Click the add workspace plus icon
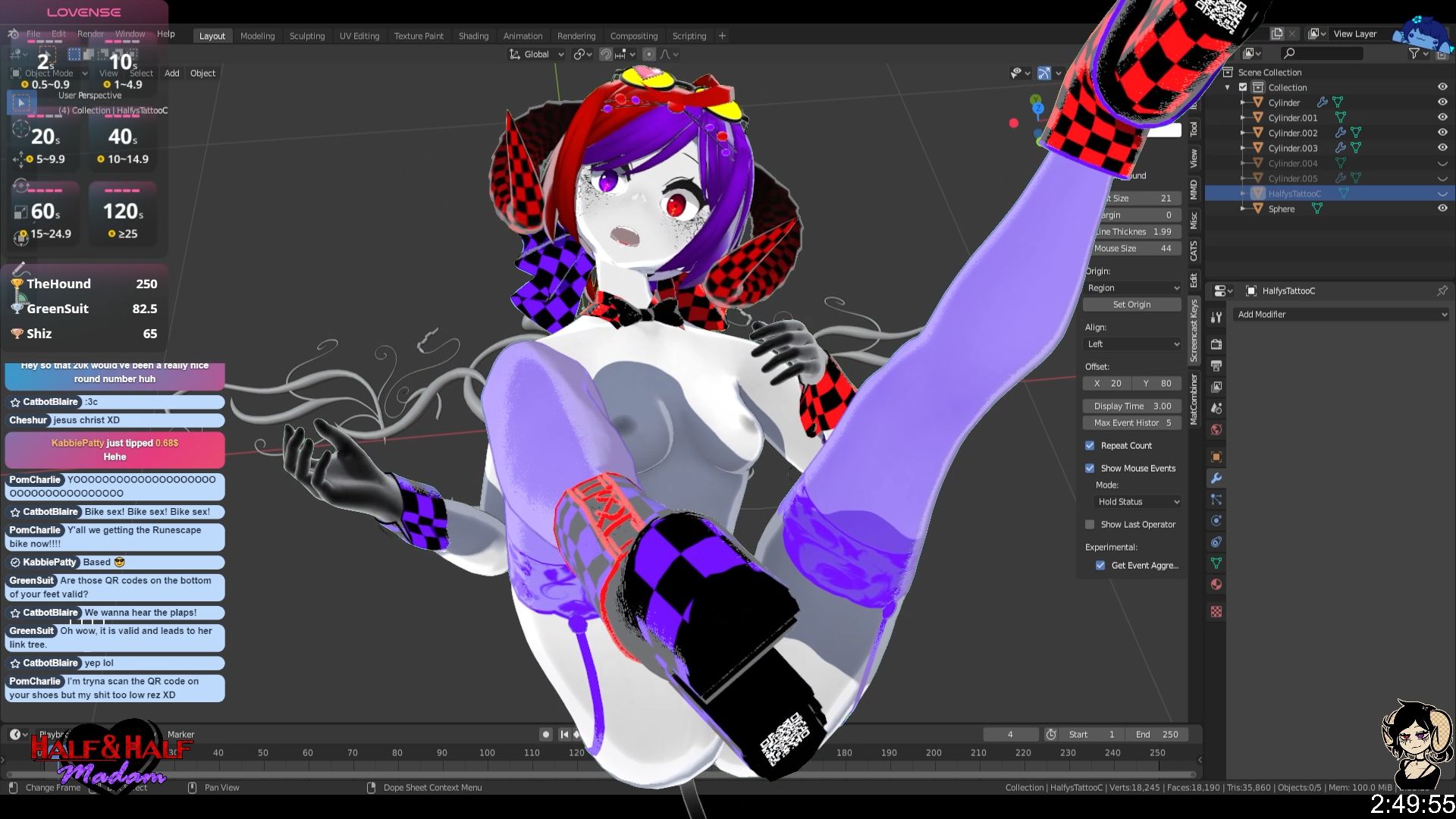1456x819 pixels. [x=722, y=36]
